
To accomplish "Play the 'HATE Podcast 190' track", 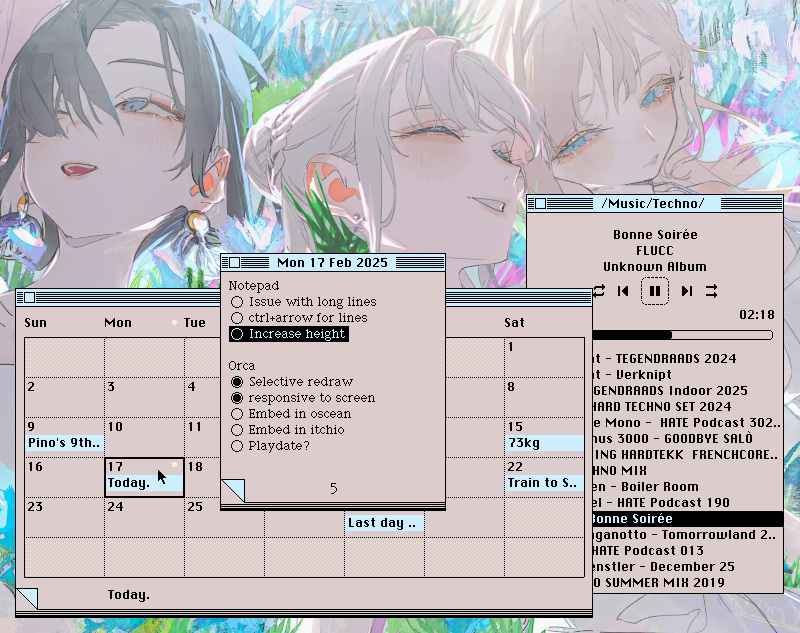I will click(688, 503).
